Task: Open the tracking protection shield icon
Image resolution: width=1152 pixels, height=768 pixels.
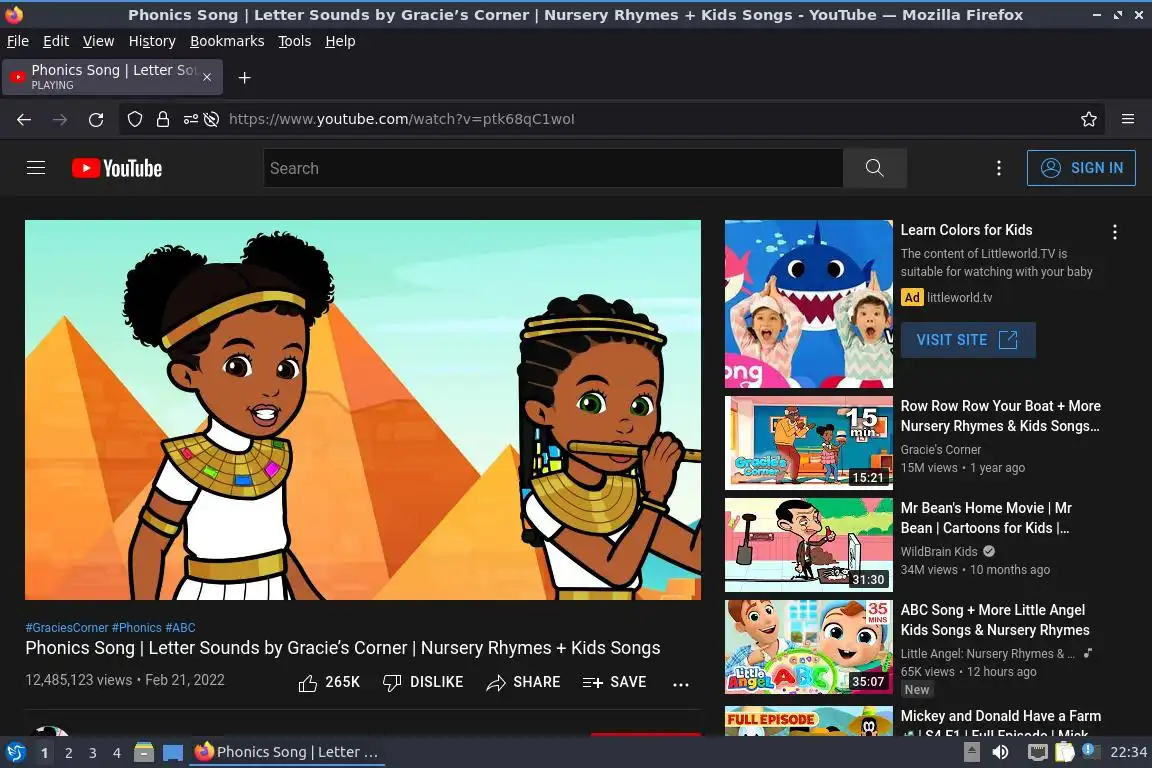Action: 134,119
